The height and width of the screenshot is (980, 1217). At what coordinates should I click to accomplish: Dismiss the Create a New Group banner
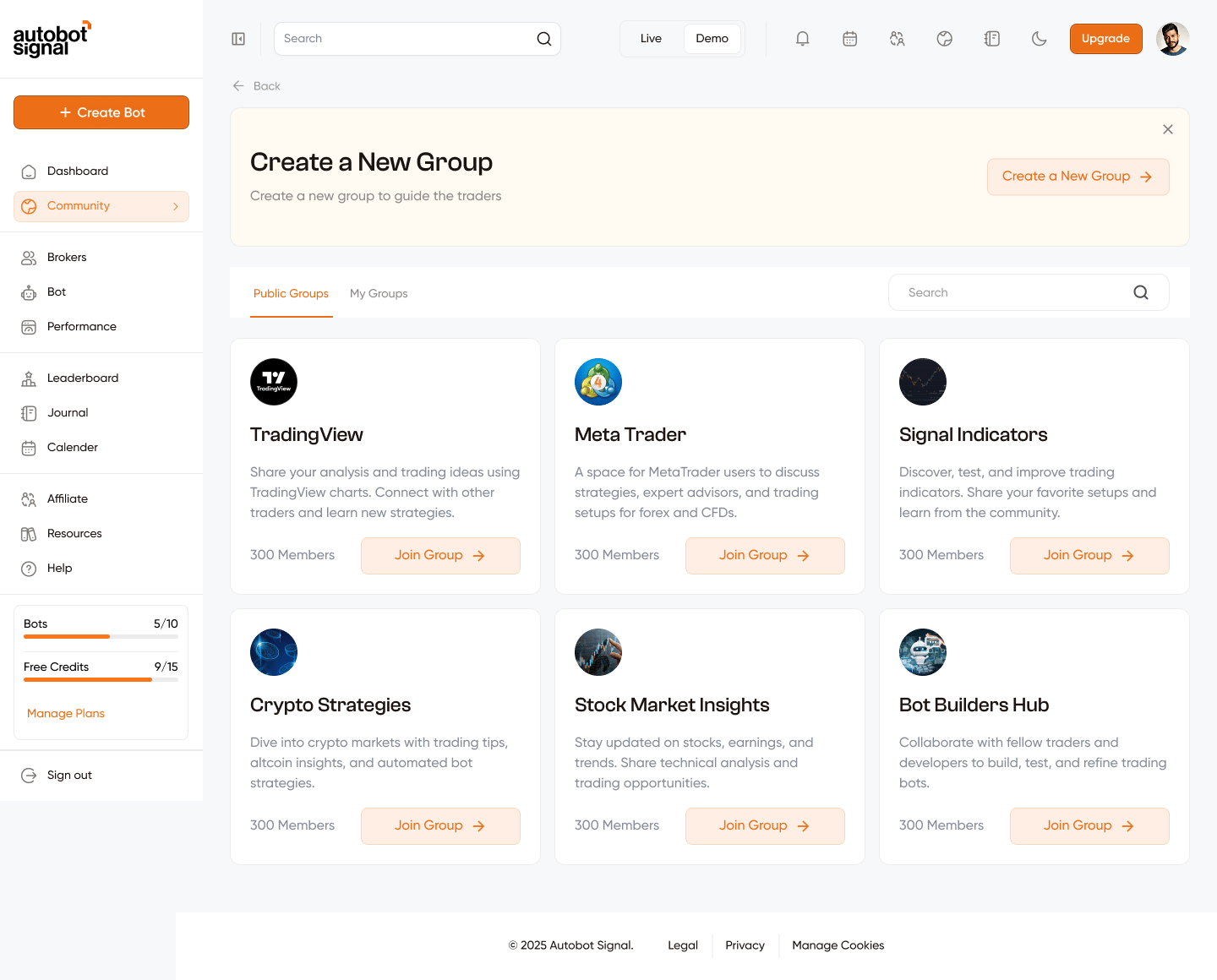[x=1168, y=129]
